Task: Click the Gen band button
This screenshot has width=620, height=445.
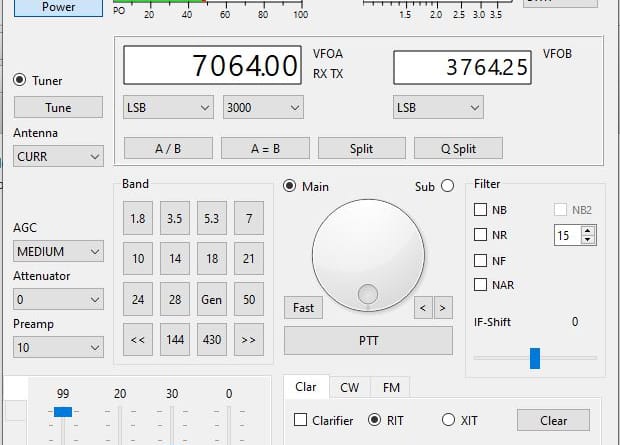Action: (x=212, y=299)
